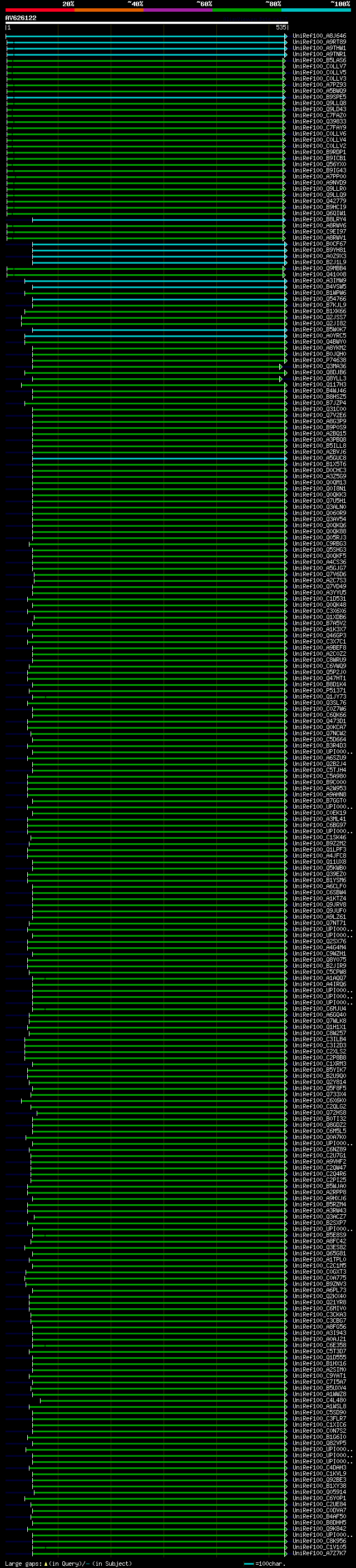Click label UniRef100_C9RBG3

319,543
